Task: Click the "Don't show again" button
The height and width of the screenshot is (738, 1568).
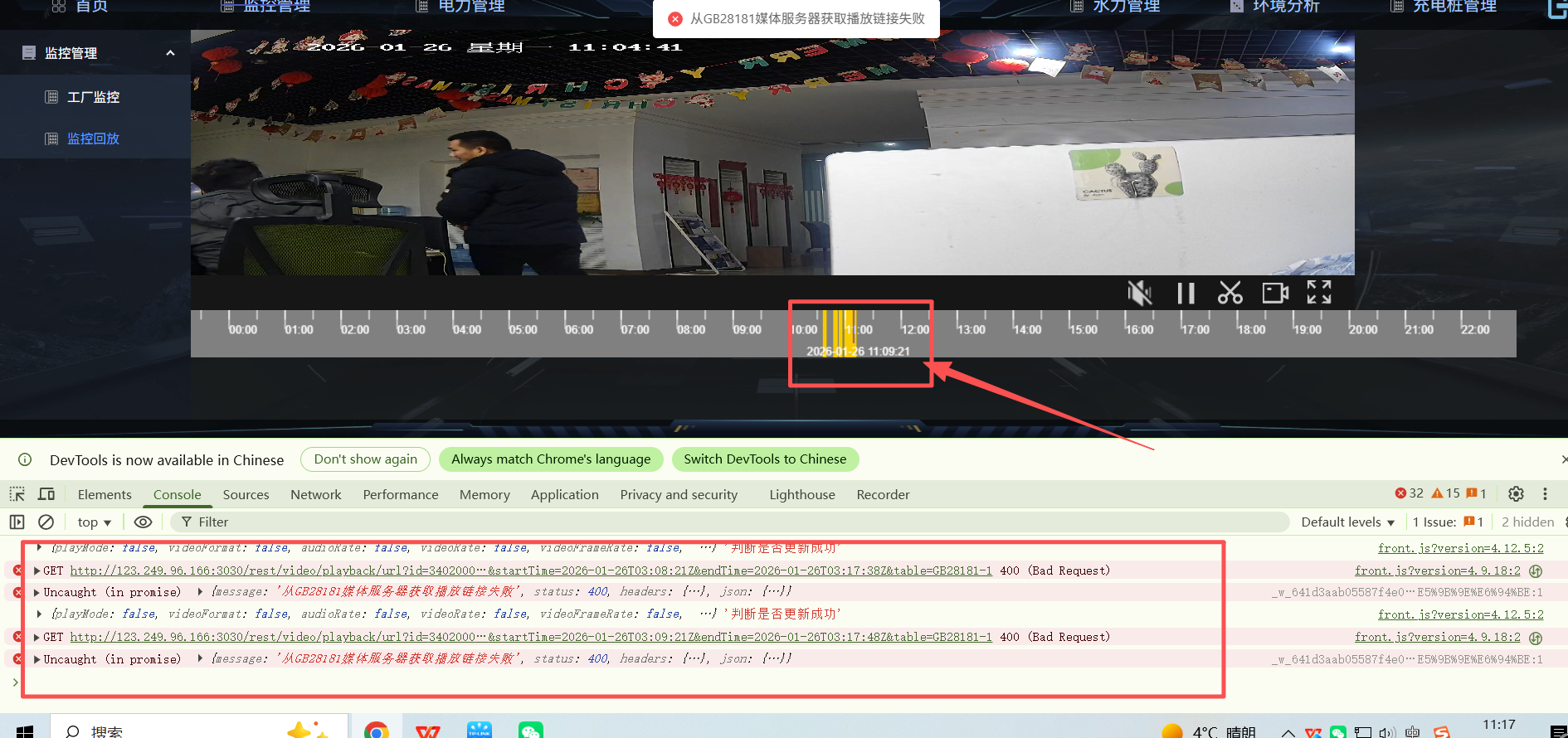Action: tap(365, 459)
